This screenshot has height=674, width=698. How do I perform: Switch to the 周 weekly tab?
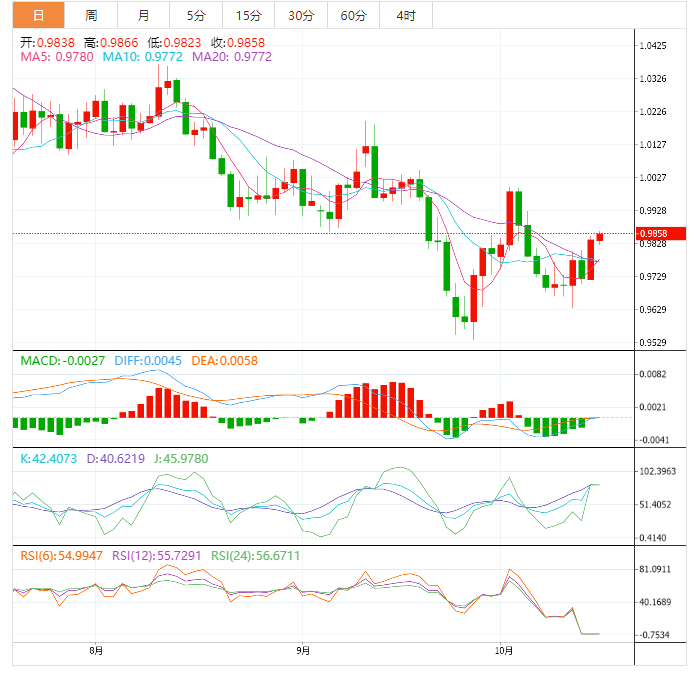click(91, 15)
